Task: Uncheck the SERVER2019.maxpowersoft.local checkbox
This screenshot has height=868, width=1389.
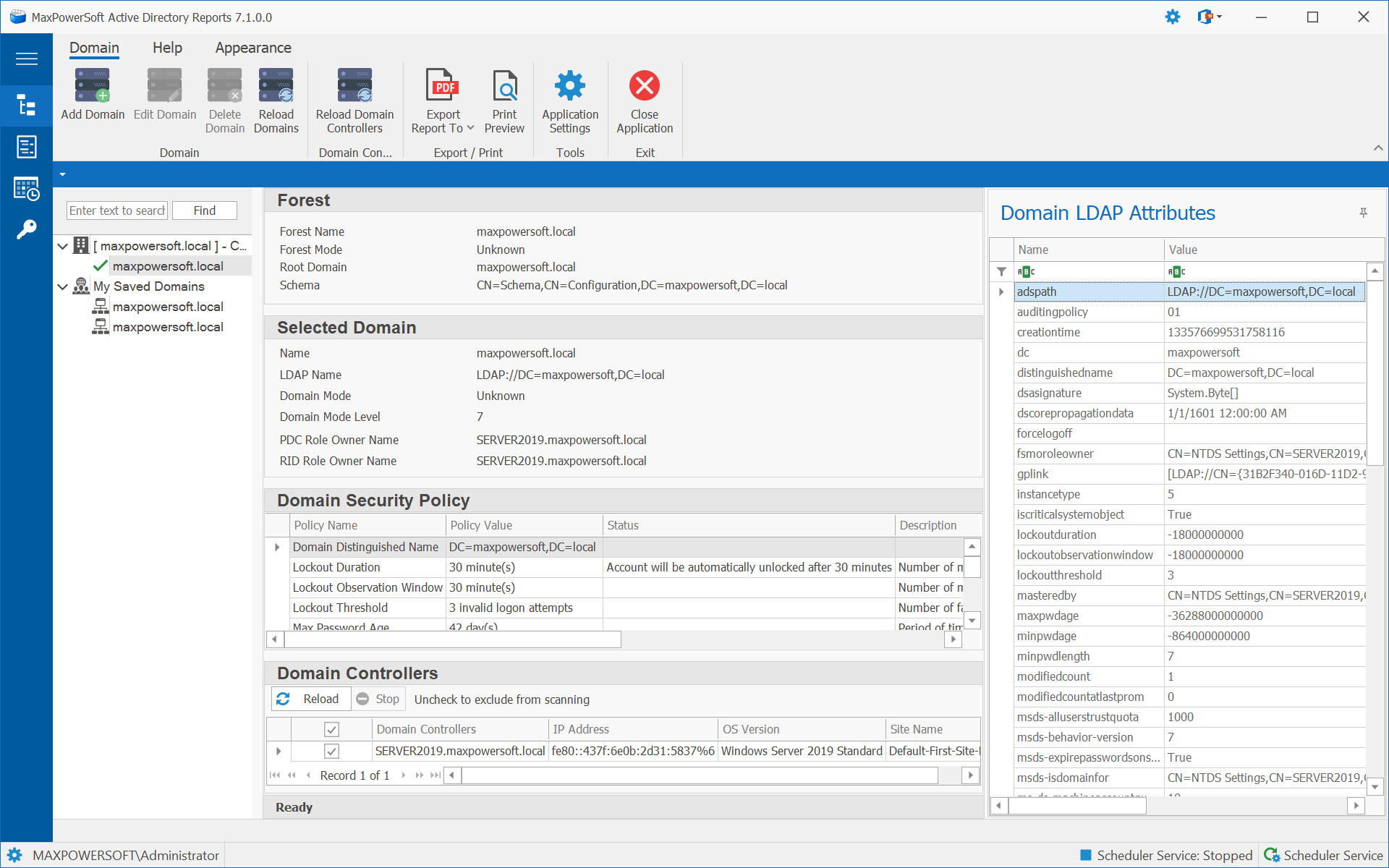Action: (x=331, y=751)
